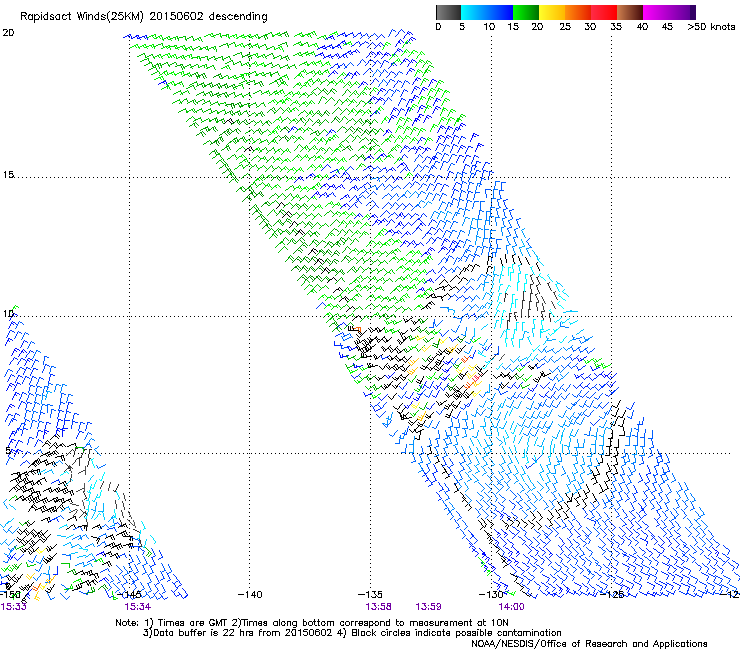The width and height of the screenshot is (740, 650).
Task: Click the latitude label '15'
Action: [8, 175]
